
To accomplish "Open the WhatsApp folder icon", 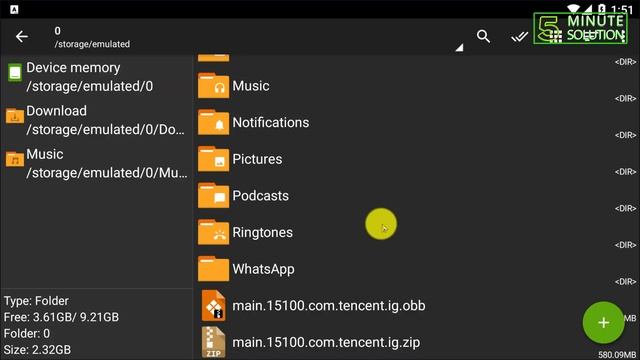I will [213, 269].
